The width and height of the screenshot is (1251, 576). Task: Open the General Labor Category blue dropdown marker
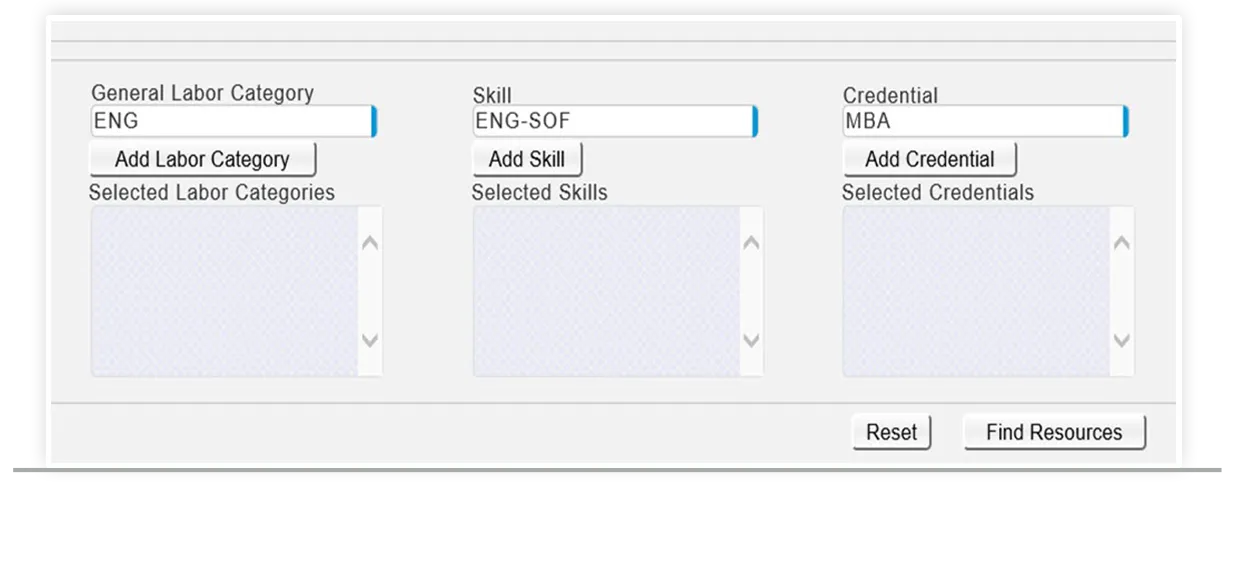[x=374, y=122]
